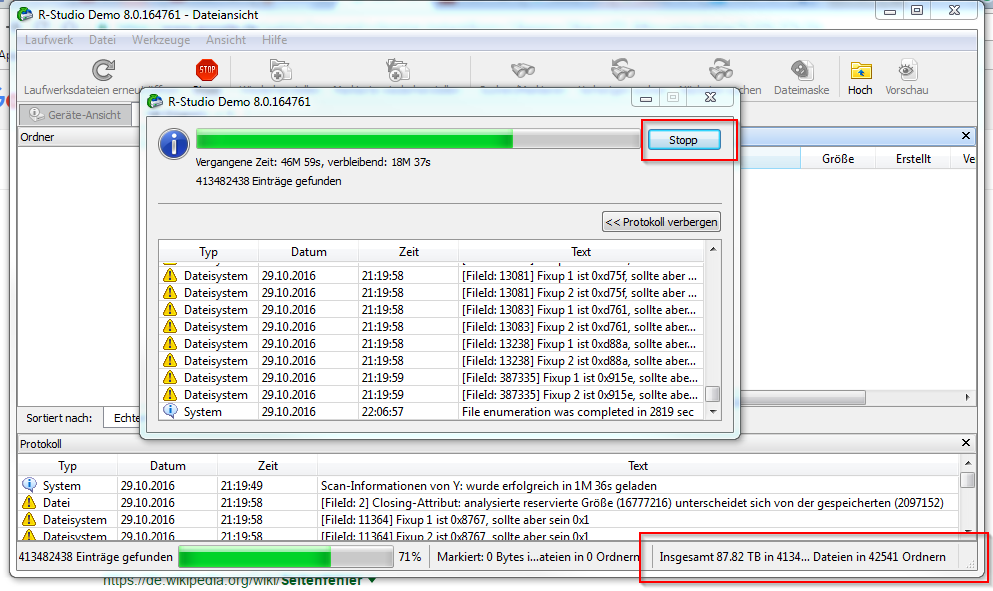Click the dialog progress bar
Screen dimensions: 993x591
418,139
